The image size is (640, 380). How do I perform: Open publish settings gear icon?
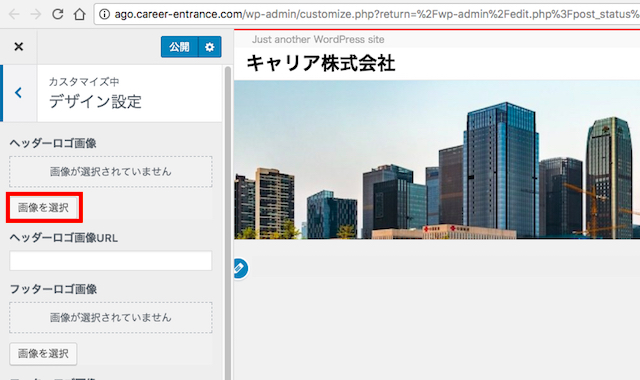(x=210, y=47)
